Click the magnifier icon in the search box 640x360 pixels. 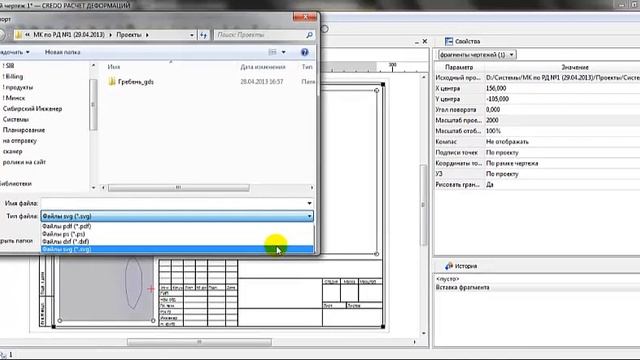tap(309, 35)
